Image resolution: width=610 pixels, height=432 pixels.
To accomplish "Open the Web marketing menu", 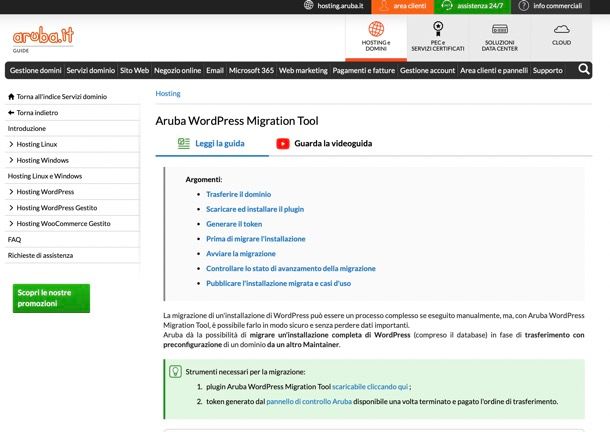I will (x=303, y=70).
